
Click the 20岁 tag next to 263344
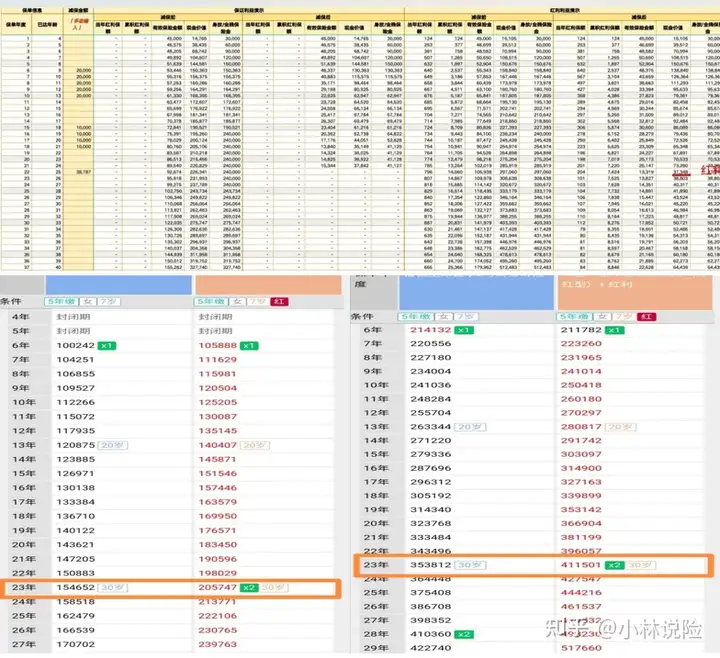coord(470,427)
